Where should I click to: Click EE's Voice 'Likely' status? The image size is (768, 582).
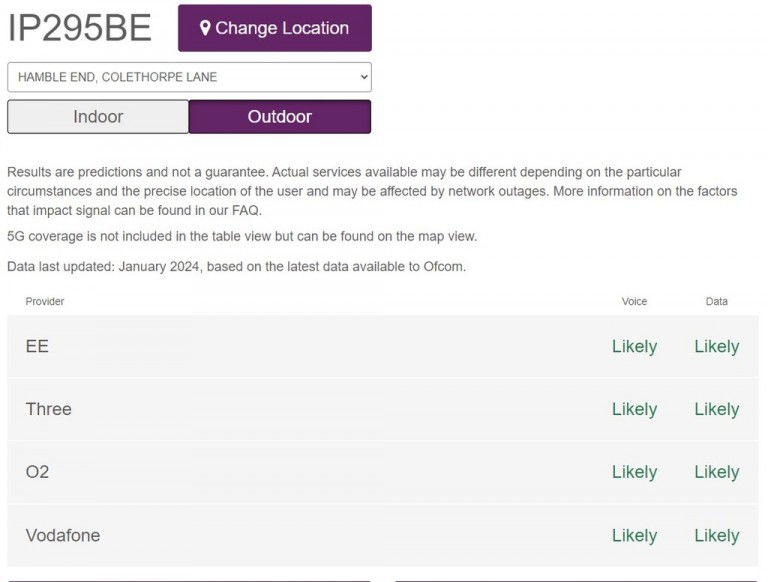[x=634, y=346]
